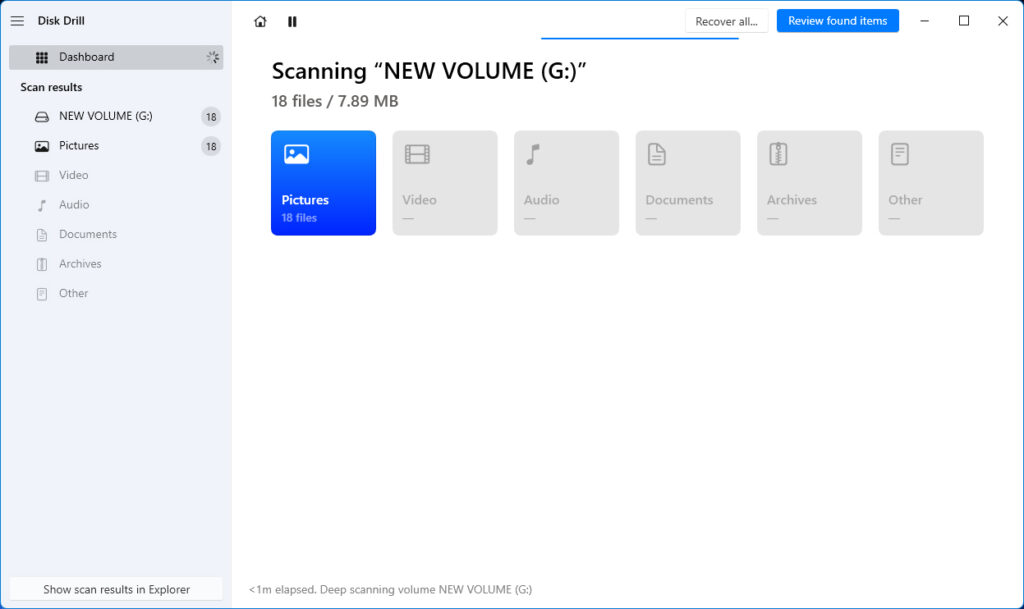Click the Home icon in the toolbar
Viewport: 1024px width, 609px height.
[260, 21]
